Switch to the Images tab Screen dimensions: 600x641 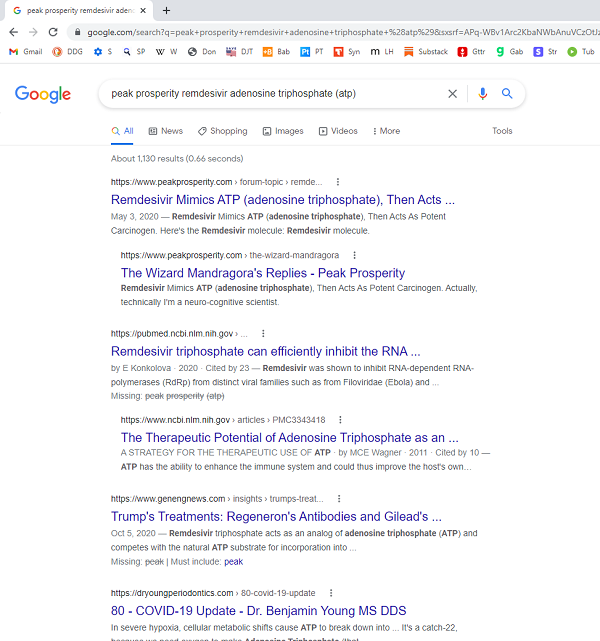click(283, 131)
